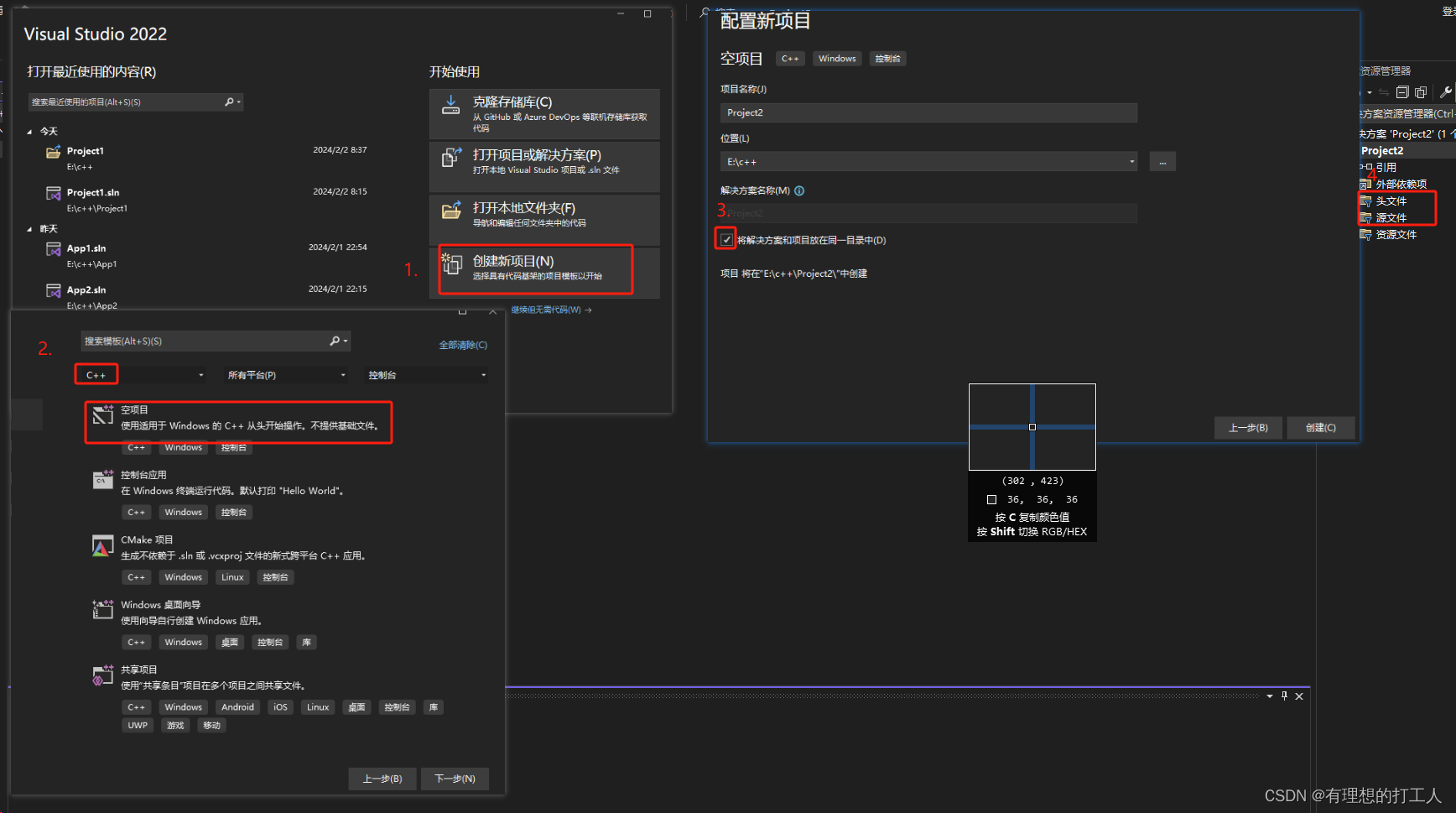Viewport: 1456px width, 813px height.
Task: Select Project2 node in Solution Explorer
Action: (x=1382, y=151)
